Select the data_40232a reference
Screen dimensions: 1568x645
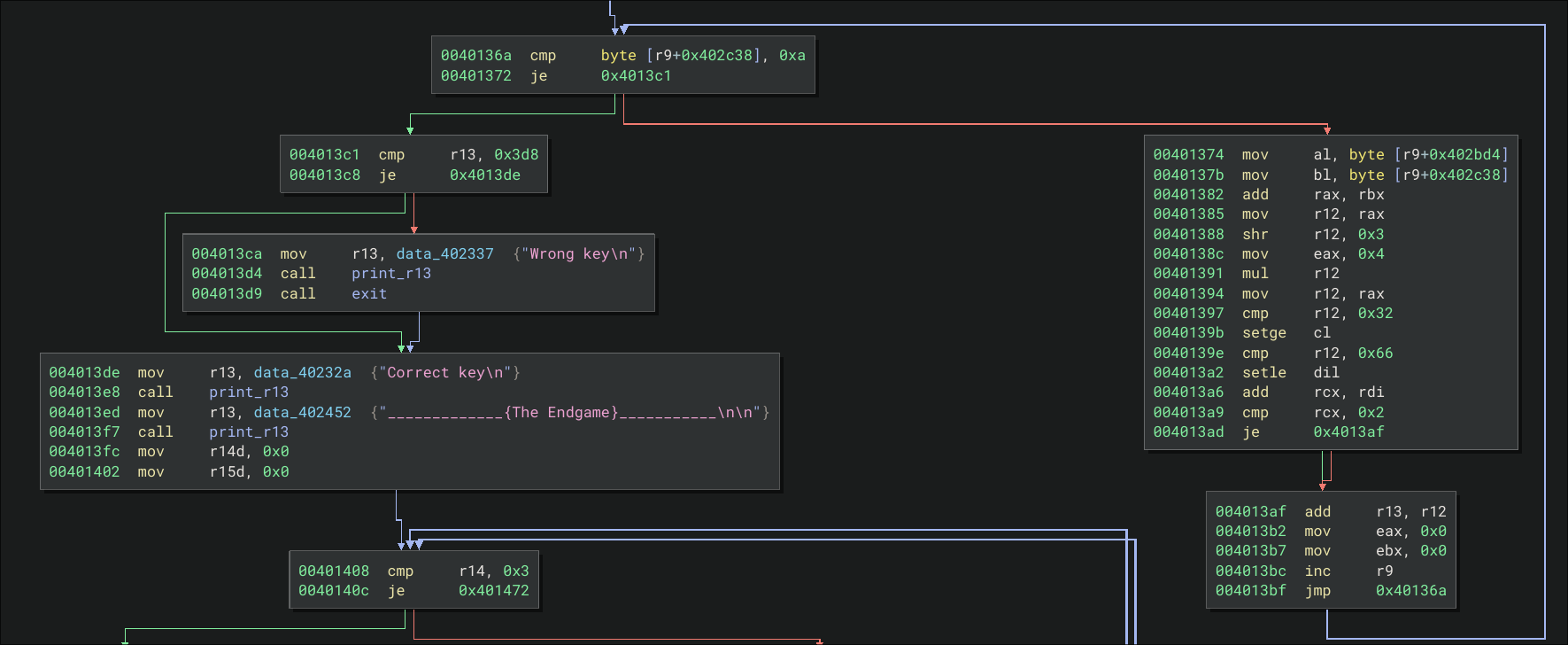[302, 373]
